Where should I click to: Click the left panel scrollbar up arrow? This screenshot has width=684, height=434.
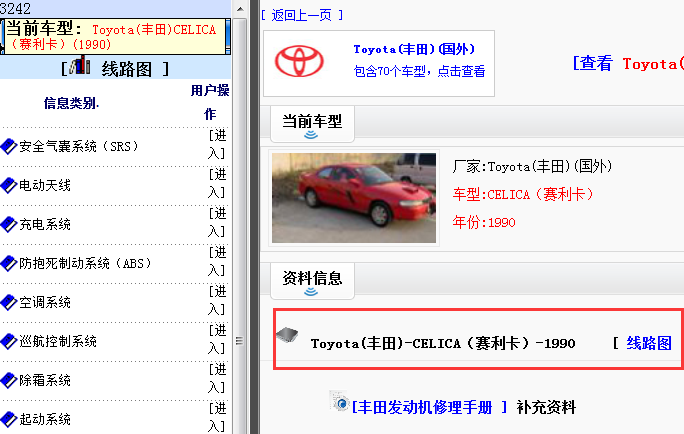coord(239,9)
